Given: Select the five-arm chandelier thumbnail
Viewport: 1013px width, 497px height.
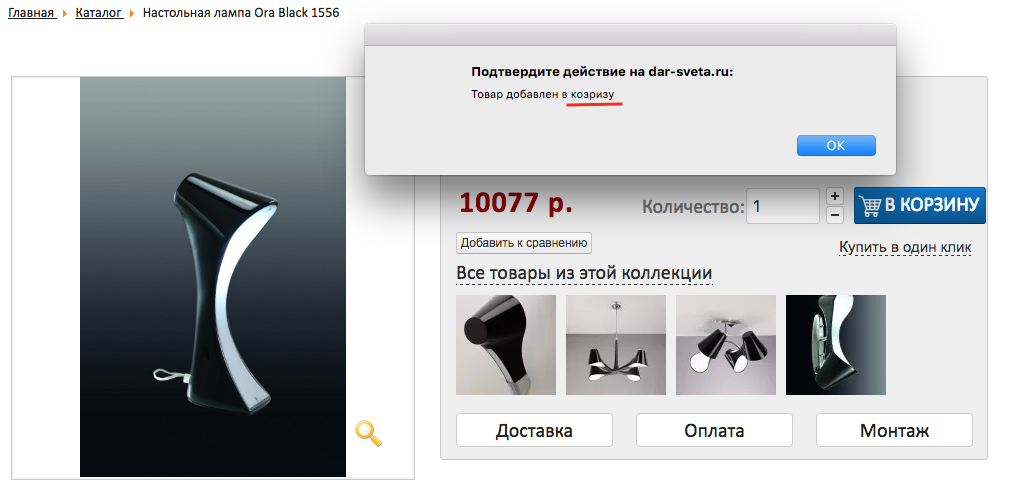Looking at the screenshot, I should point(616,345).
